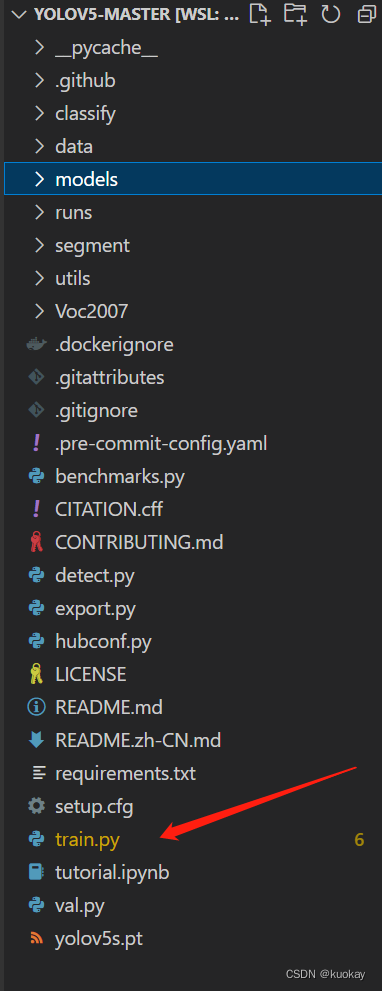Click the New Folder icon in explorer header
This screenshot has height=991, width=382.
(295, 14)
